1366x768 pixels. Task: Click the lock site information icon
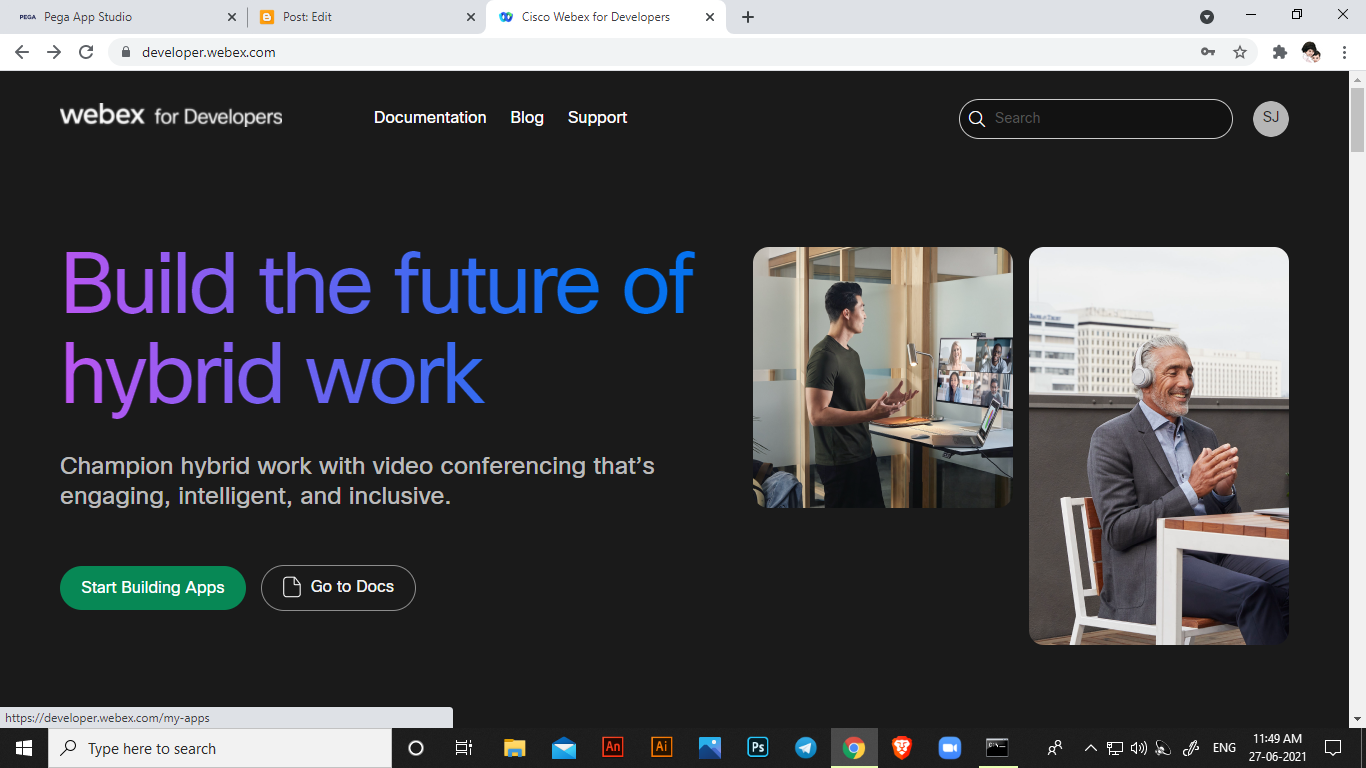click(126, 52)
